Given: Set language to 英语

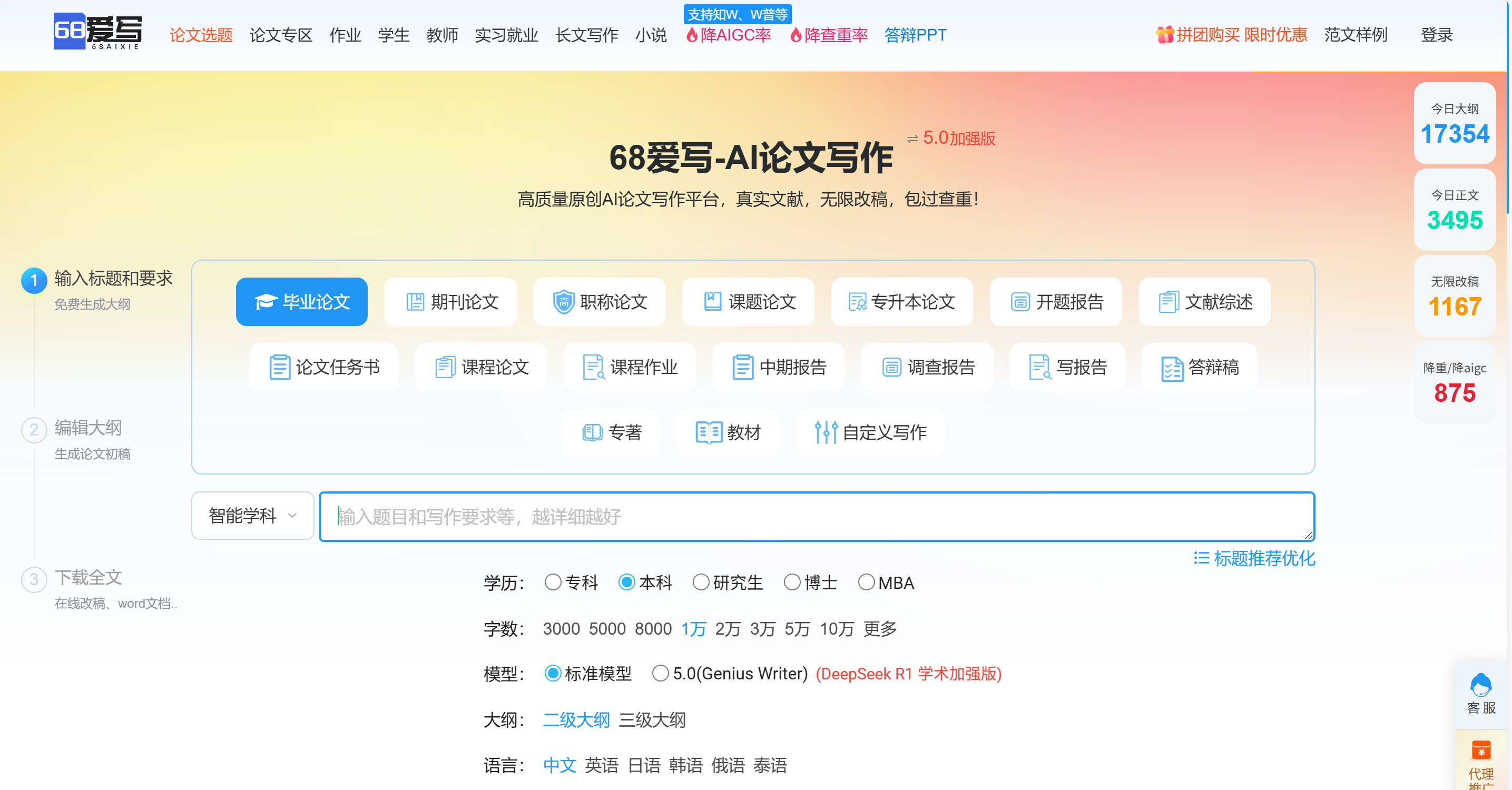Looking at the screenshot, I should click(x=602, y=765).
